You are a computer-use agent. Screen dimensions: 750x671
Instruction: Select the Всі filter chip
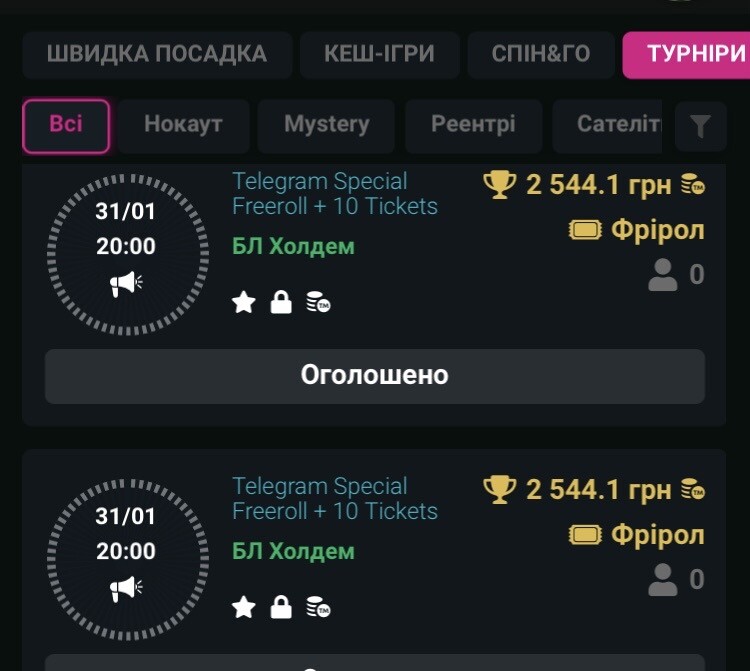coord(66,125)
